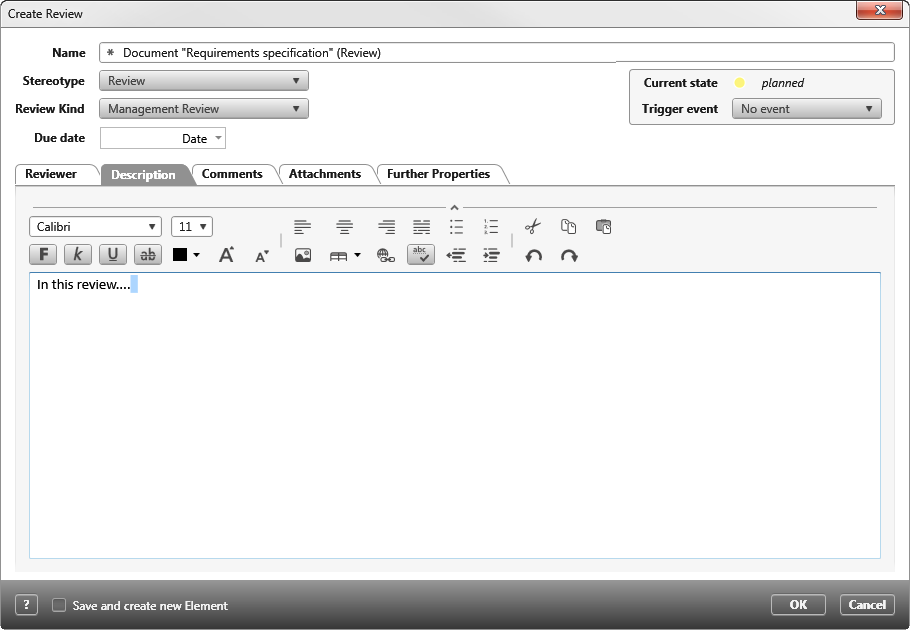
Task: Click the cut scissors icon
Action: tap(532, 227)
